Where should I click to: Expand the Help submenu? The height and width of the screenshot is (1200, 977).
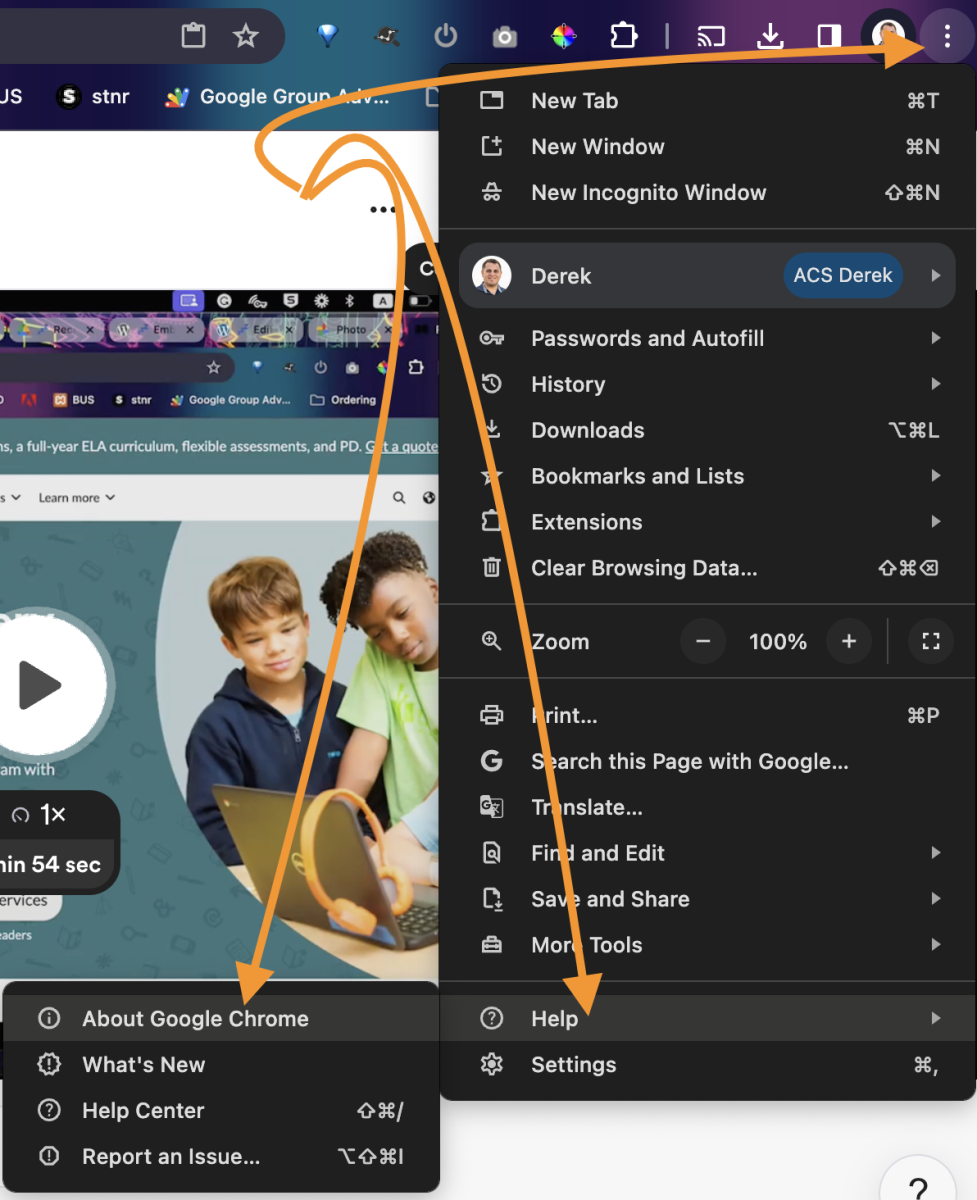[708, 1018]
